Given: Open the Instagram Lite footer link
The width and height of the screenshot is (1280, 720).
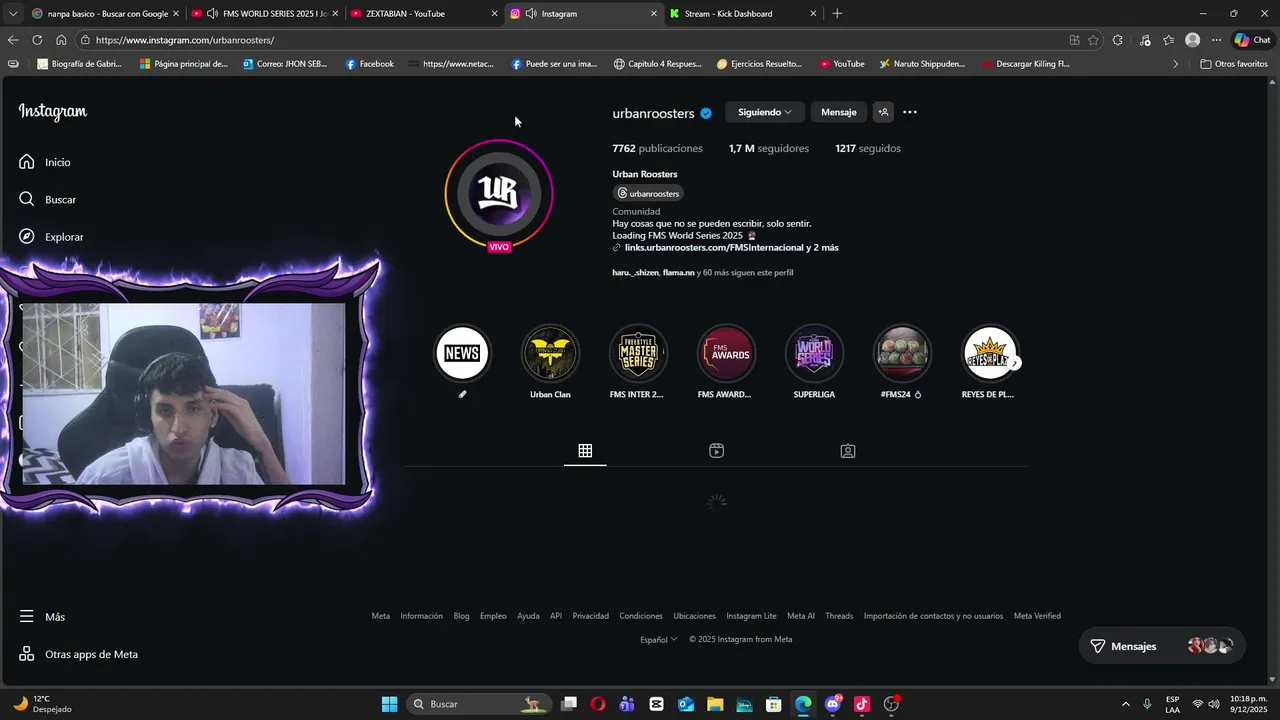Looking at the screenshot, I should [751, 616].
